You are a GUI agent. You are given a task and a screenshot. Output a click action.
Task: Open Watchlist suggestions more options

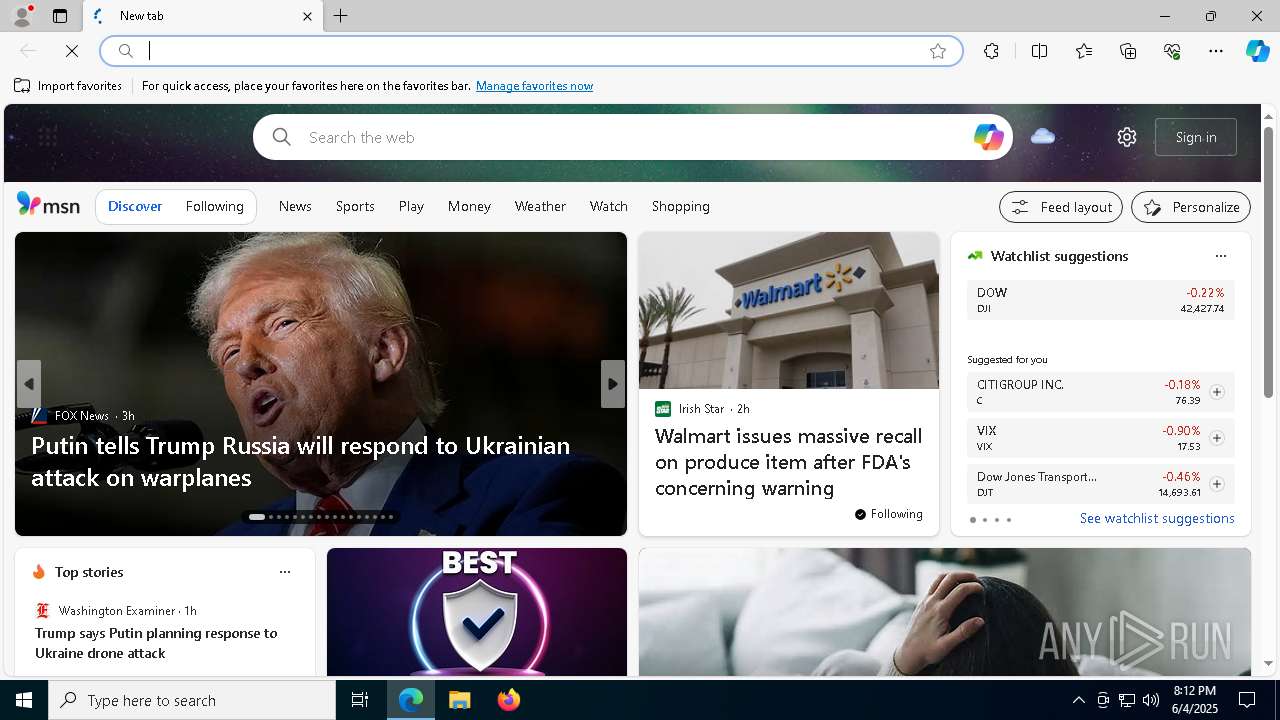tap(1221, 256)
